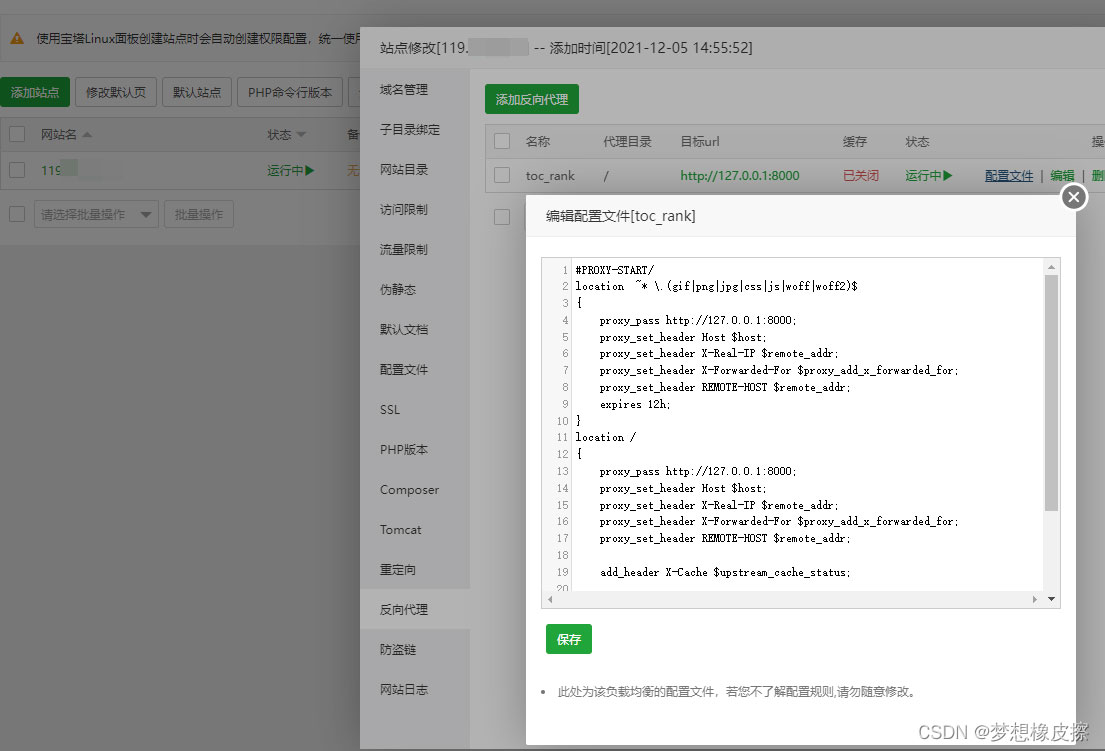Check the checkbox on the toc_rank proxy row
Viewport: 1105px width, 751px height.
pyautogui.click(x=502, y=175)
